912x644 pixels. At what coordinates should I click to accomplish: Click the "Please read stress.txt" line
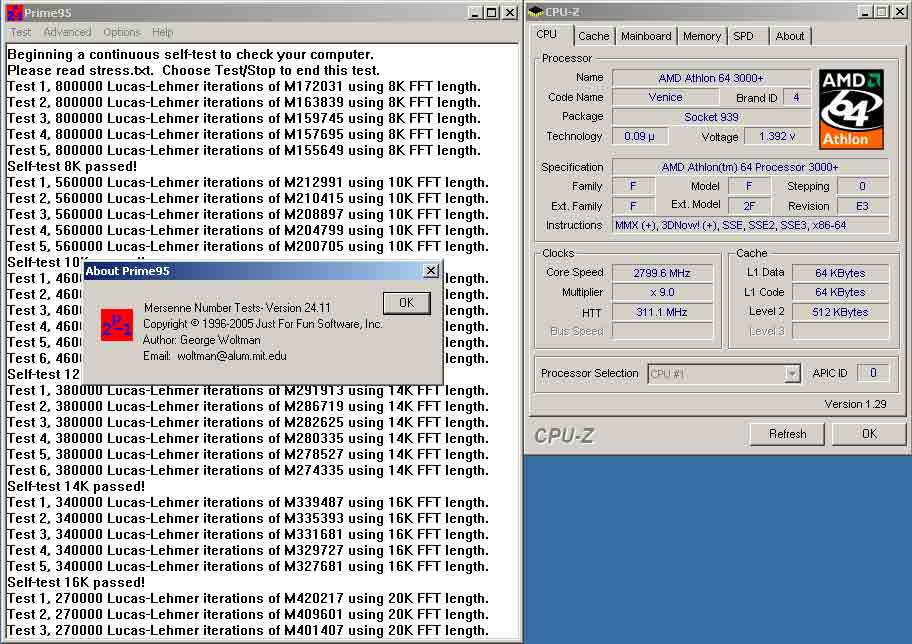(x=193, y=70)
